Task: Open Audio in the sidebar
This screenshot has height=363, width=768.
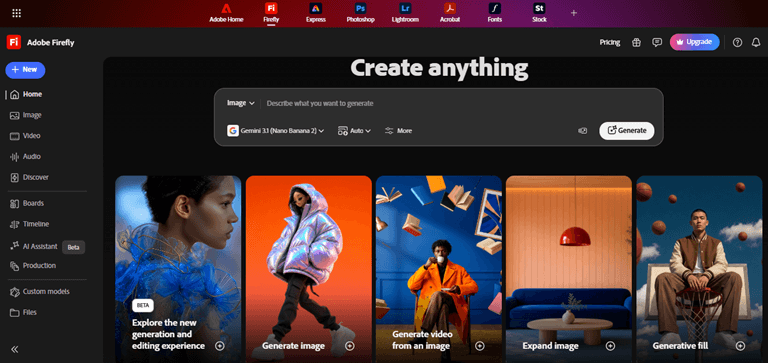Action: (x=25, y=157)
